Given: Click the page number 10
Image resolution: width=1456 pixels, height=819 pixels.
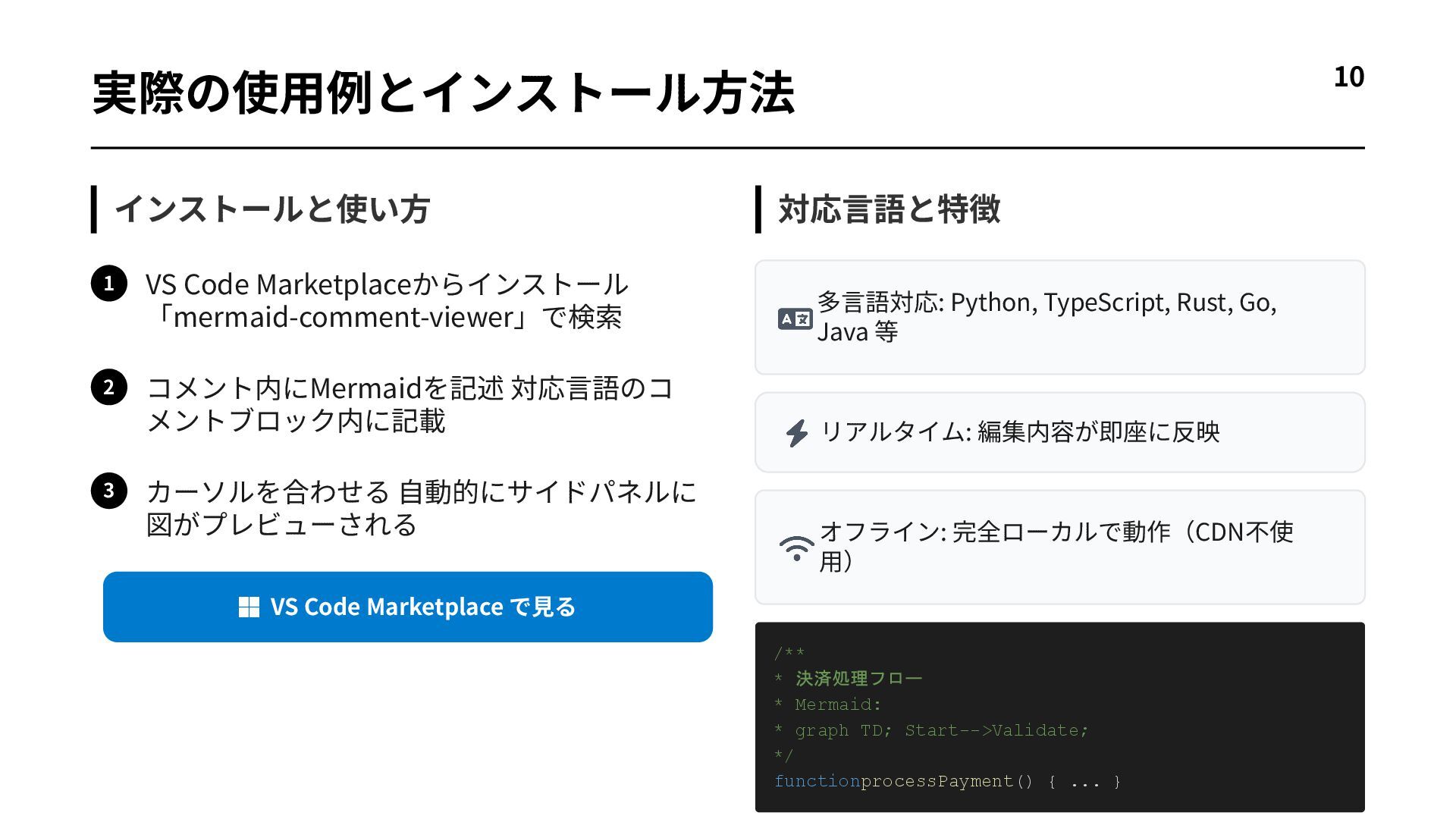Looking at the screenshot, I should tap(1348, 77).
